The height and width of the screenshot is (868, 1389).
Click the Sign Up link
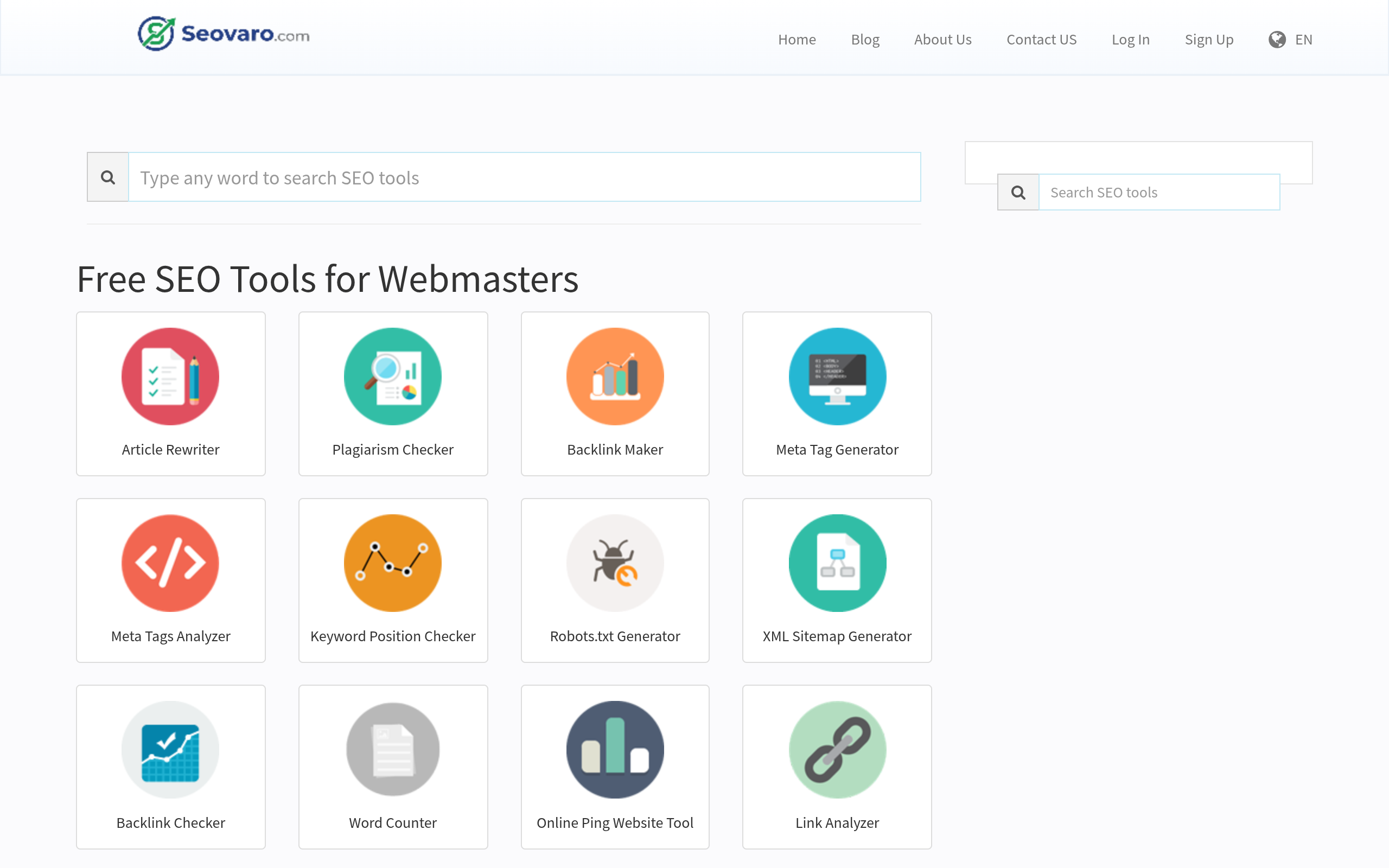(x=1209, y=40)
